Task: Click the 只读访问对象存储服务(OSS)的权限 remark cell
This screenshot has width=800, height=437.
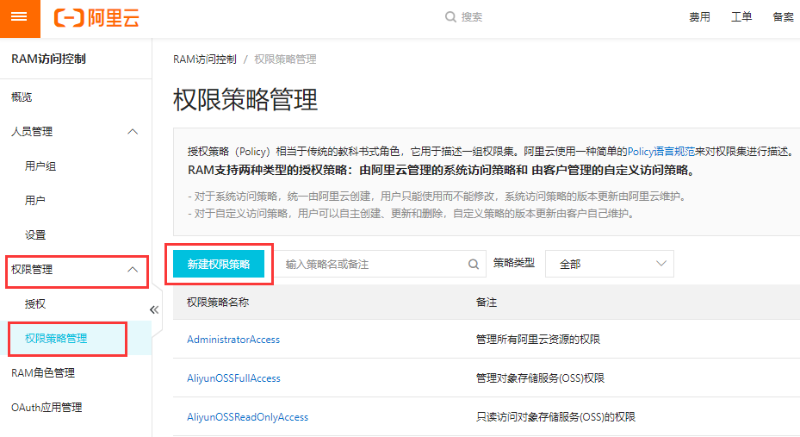Action: coord(555,417)
